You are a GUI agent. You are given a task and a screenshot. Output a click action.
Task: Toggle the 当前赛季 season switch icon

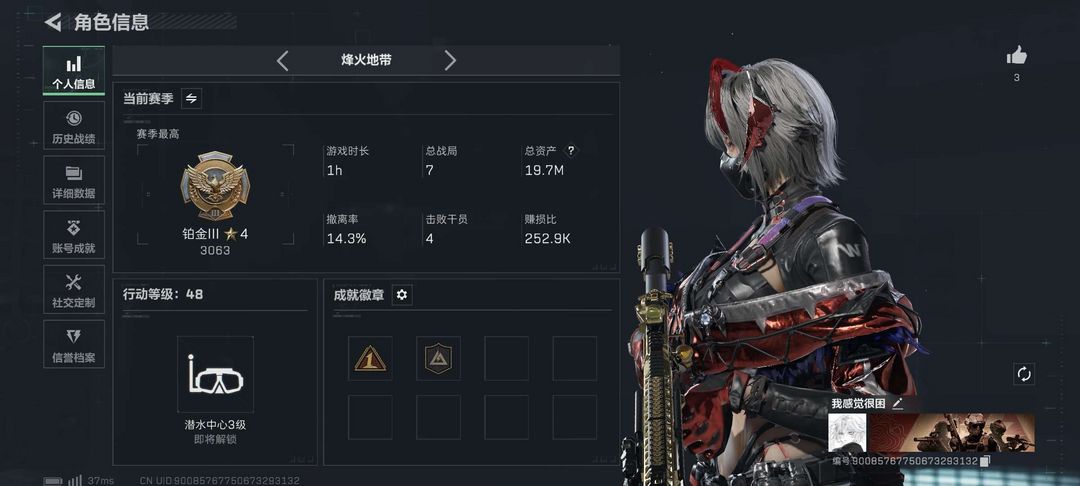click(x=191, y=98)
